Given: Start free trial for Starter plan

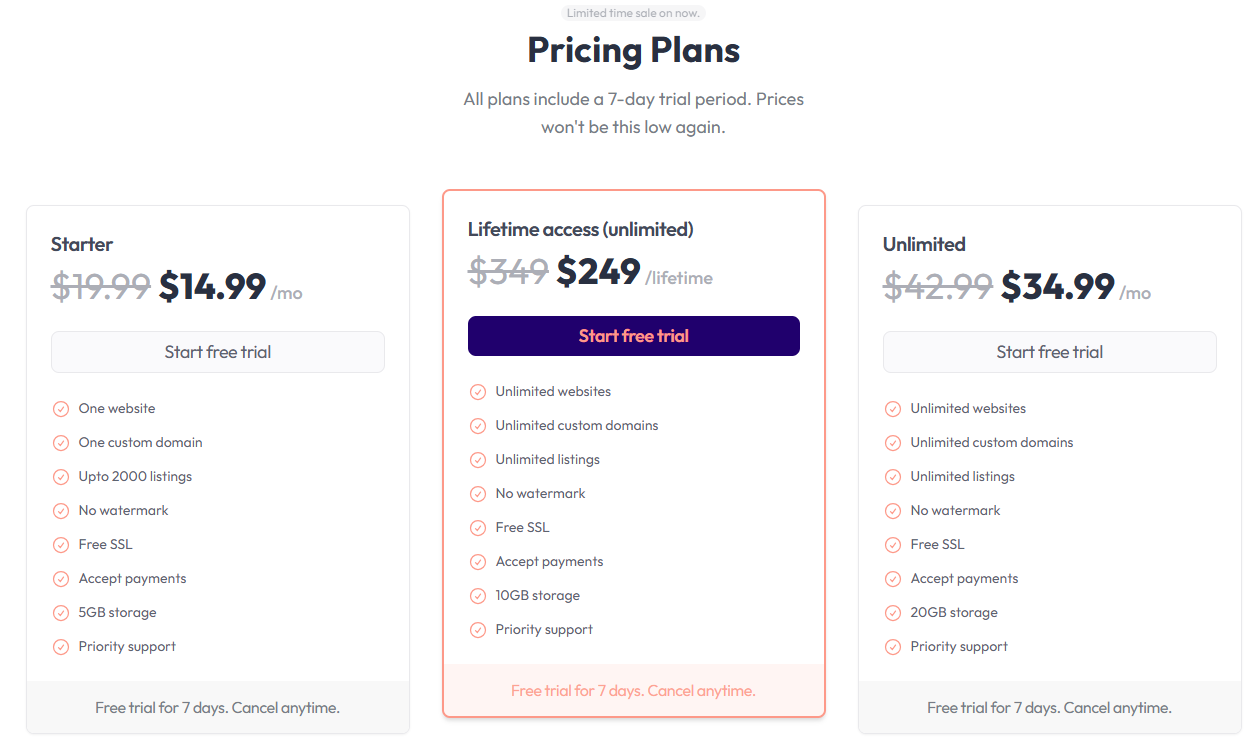Looking at the screenshot, I should click(x=218, y=352).
